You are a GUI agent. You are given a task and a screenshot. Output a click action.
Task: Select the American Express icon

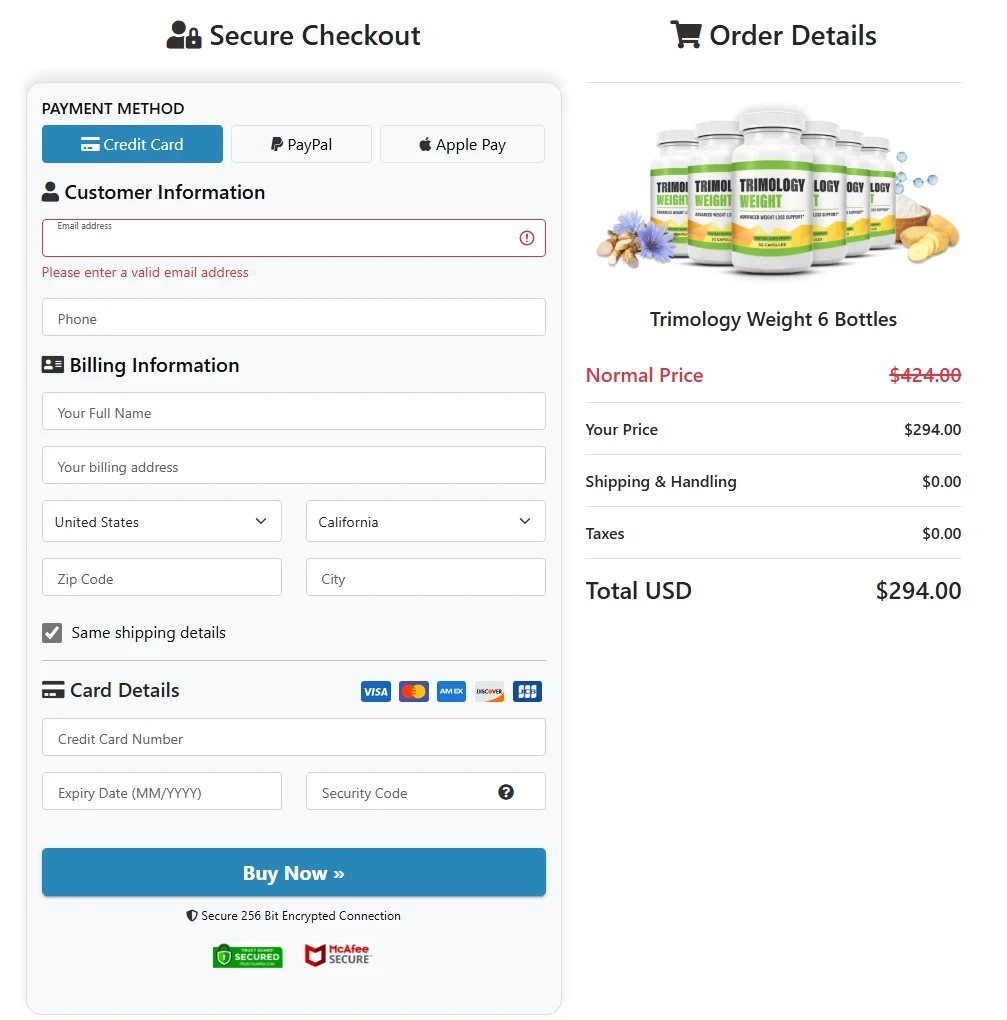point(451,691)
